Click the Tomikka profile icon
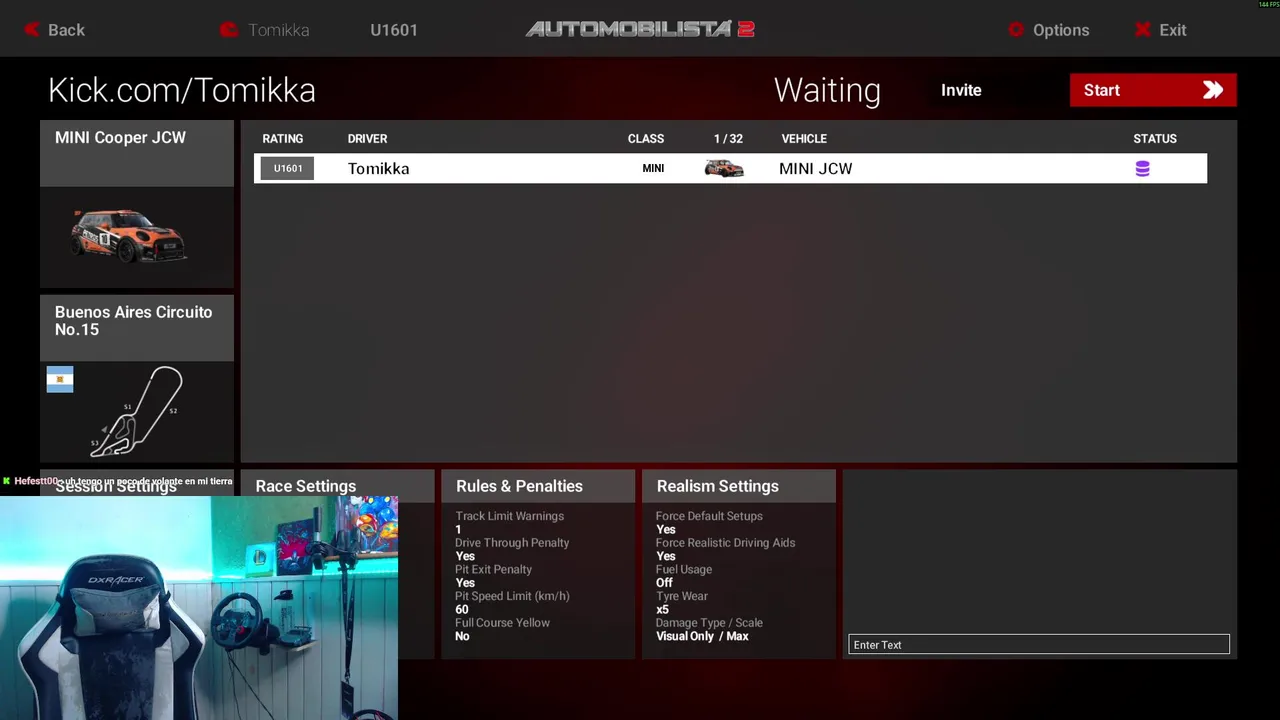1280x720 pixels. [229, 30]
